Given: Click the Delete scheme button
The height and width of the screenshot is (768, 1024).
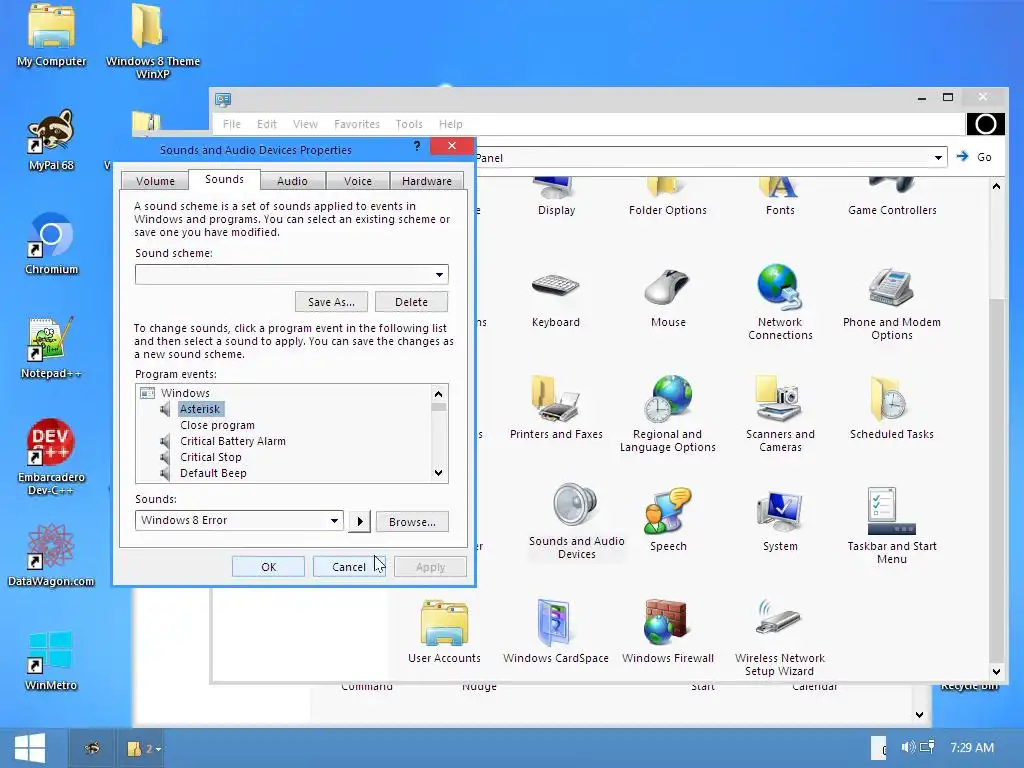Looking at the screenshot, I should point(411,302).
